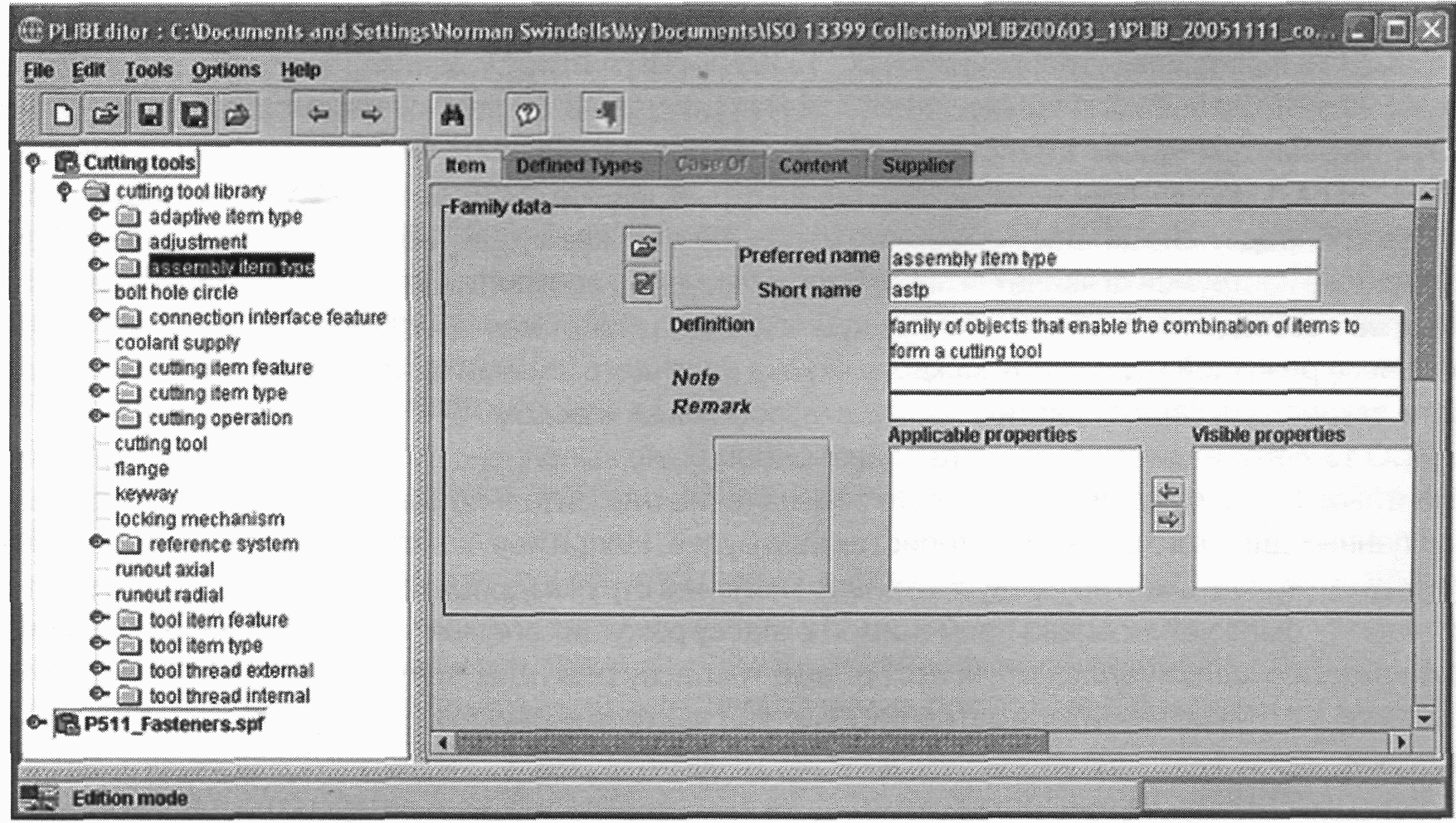Click the exit door toolbar icon

603,114
